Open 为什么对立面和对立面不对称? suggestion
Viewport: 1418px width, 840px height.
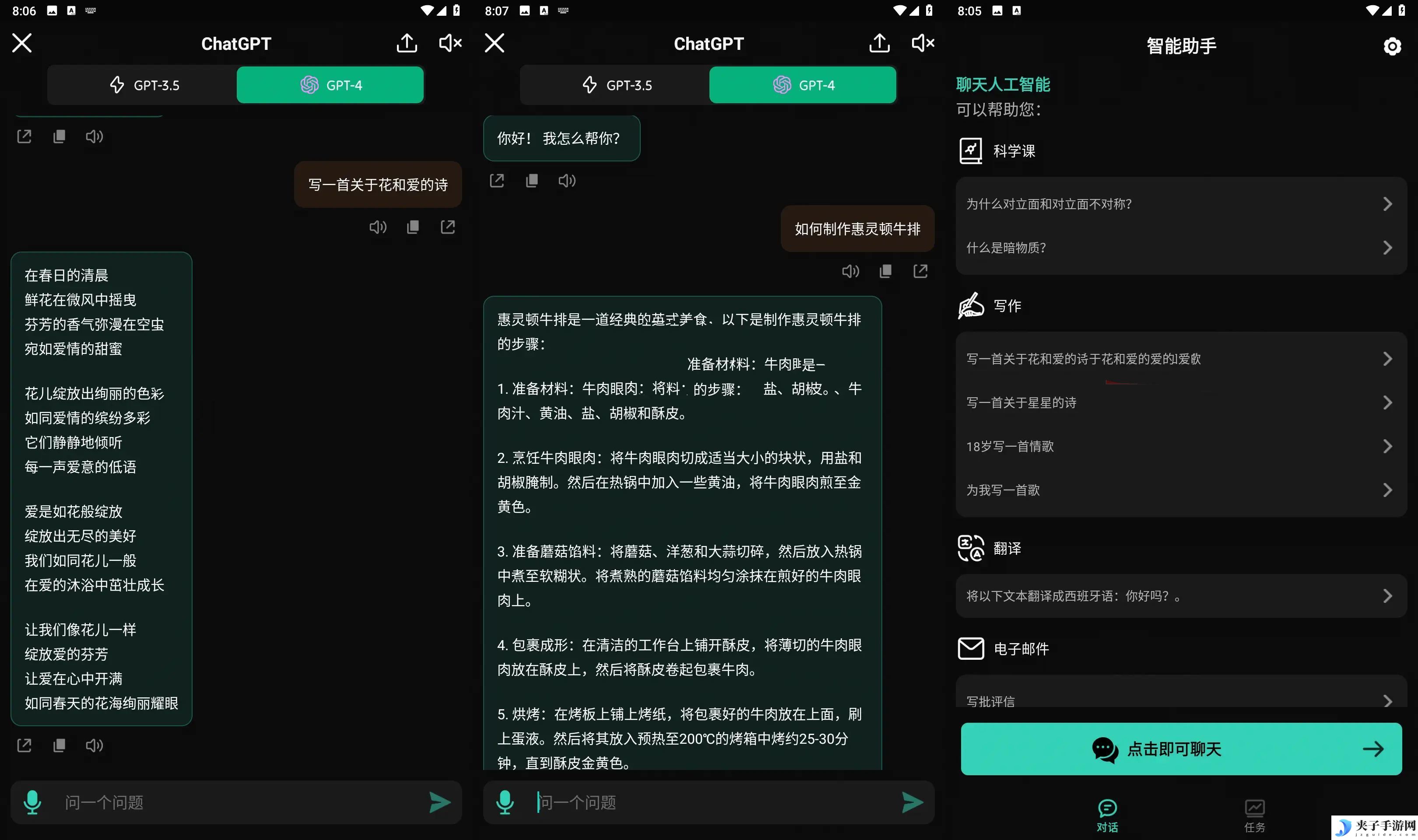[x=1181, y=204]
